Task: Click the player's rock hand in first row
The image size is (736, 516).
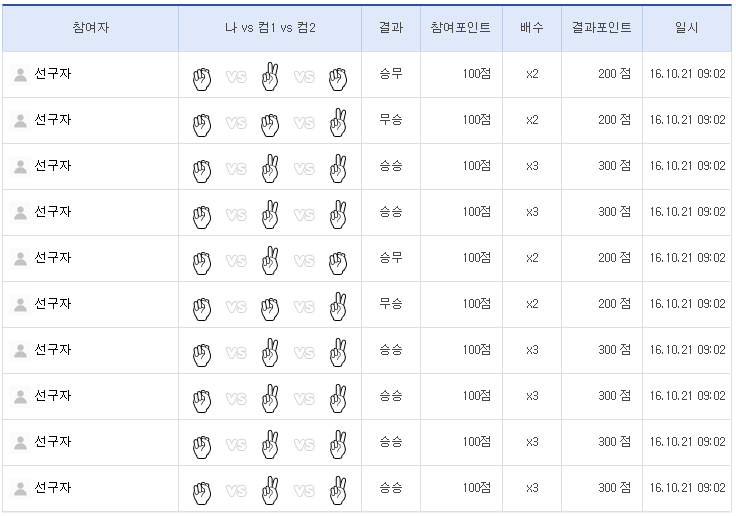Action: 202,77
